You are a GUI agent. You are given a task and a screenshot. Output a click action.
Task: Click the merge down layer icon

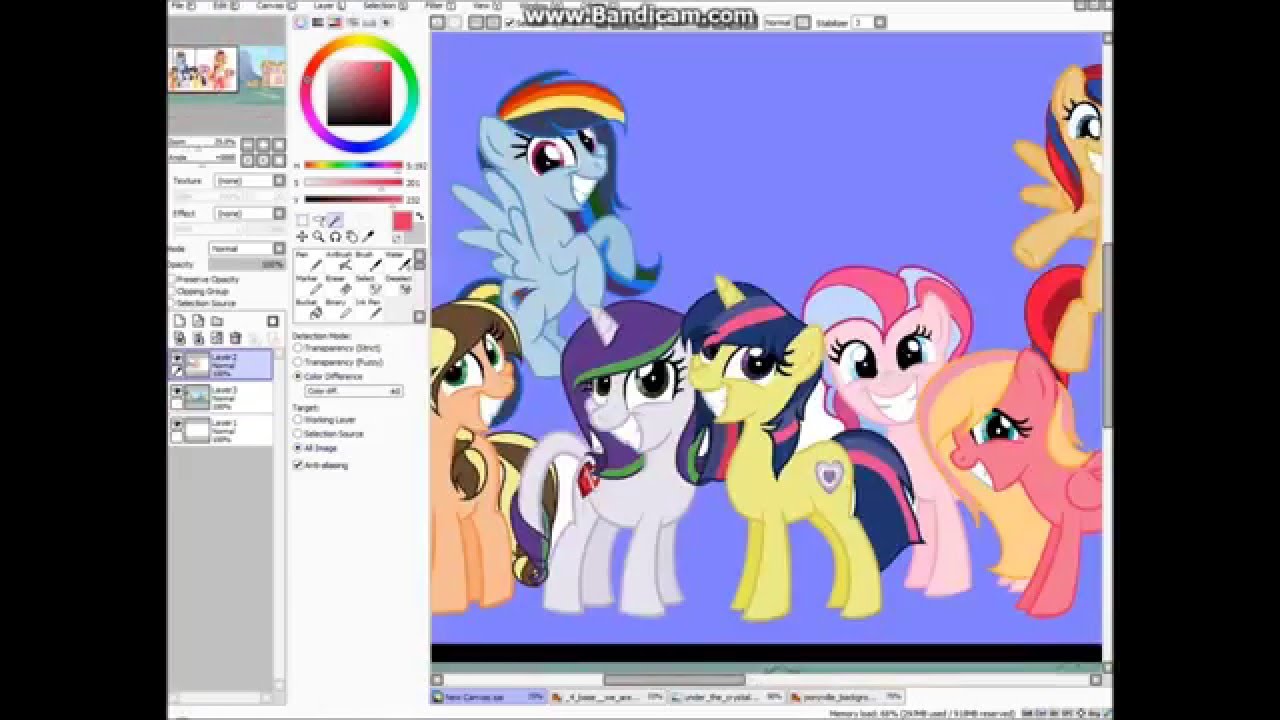coord(198,338)
